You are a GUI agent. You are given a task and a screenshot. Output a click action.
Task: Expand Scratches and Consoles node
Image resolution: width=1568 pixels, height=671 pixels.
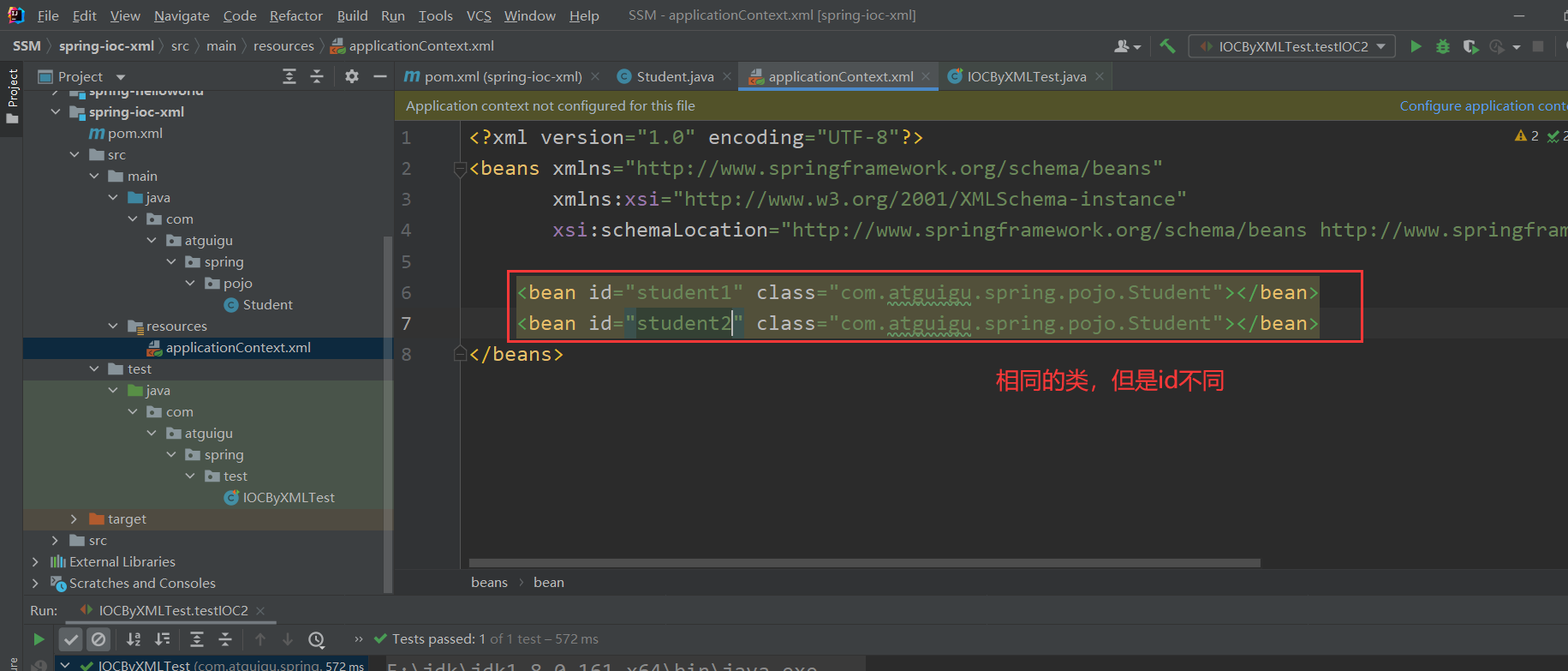click(35, 584)
